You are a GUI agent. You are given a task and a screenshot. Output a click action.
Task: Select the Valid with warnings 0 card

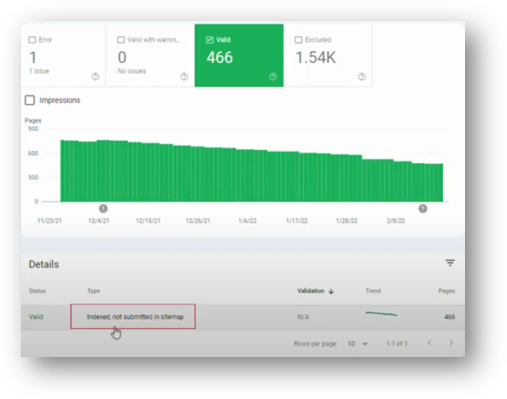(150, 55)
